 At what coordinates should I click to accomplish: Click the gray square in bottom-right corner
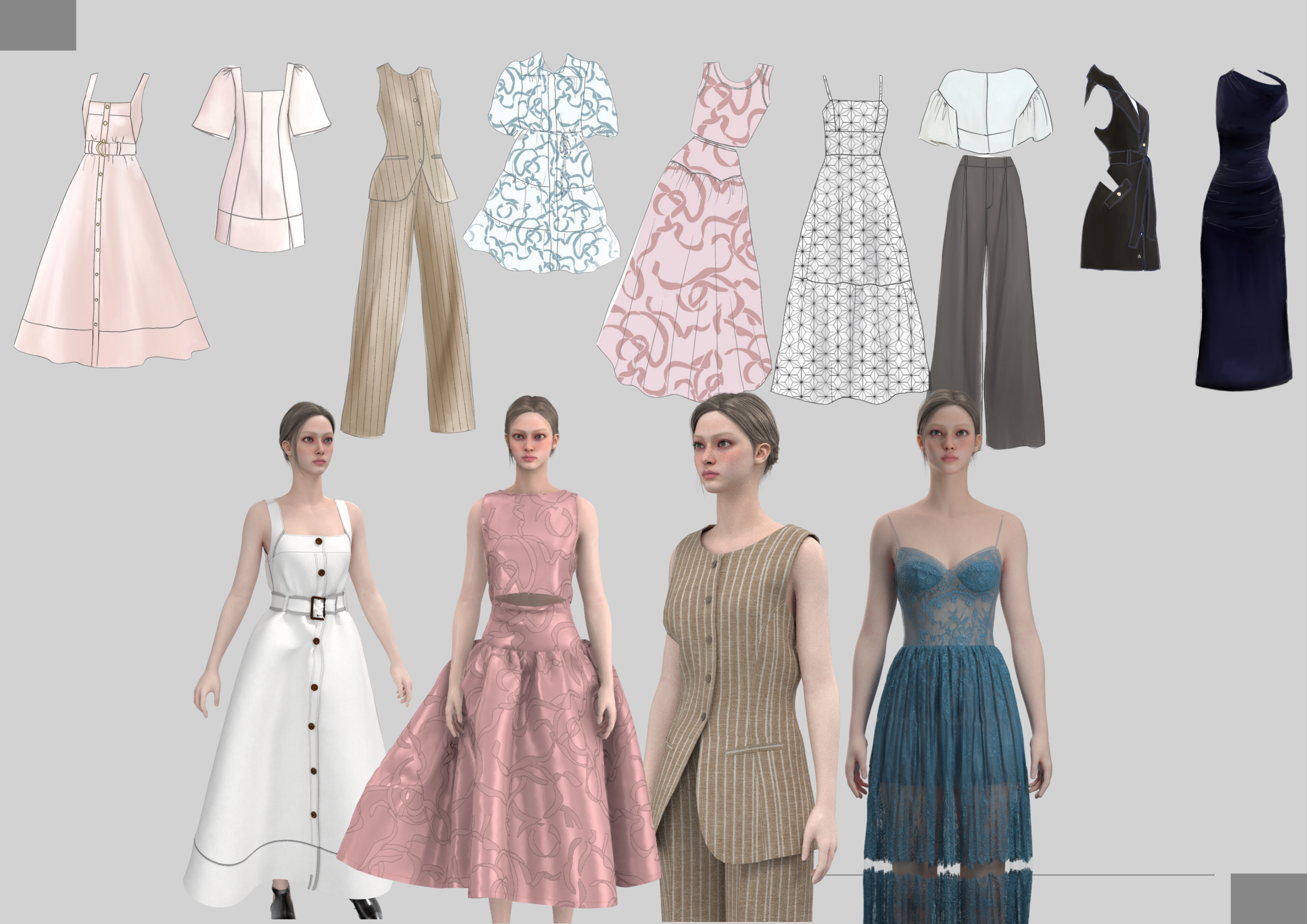click(1268, 898)
